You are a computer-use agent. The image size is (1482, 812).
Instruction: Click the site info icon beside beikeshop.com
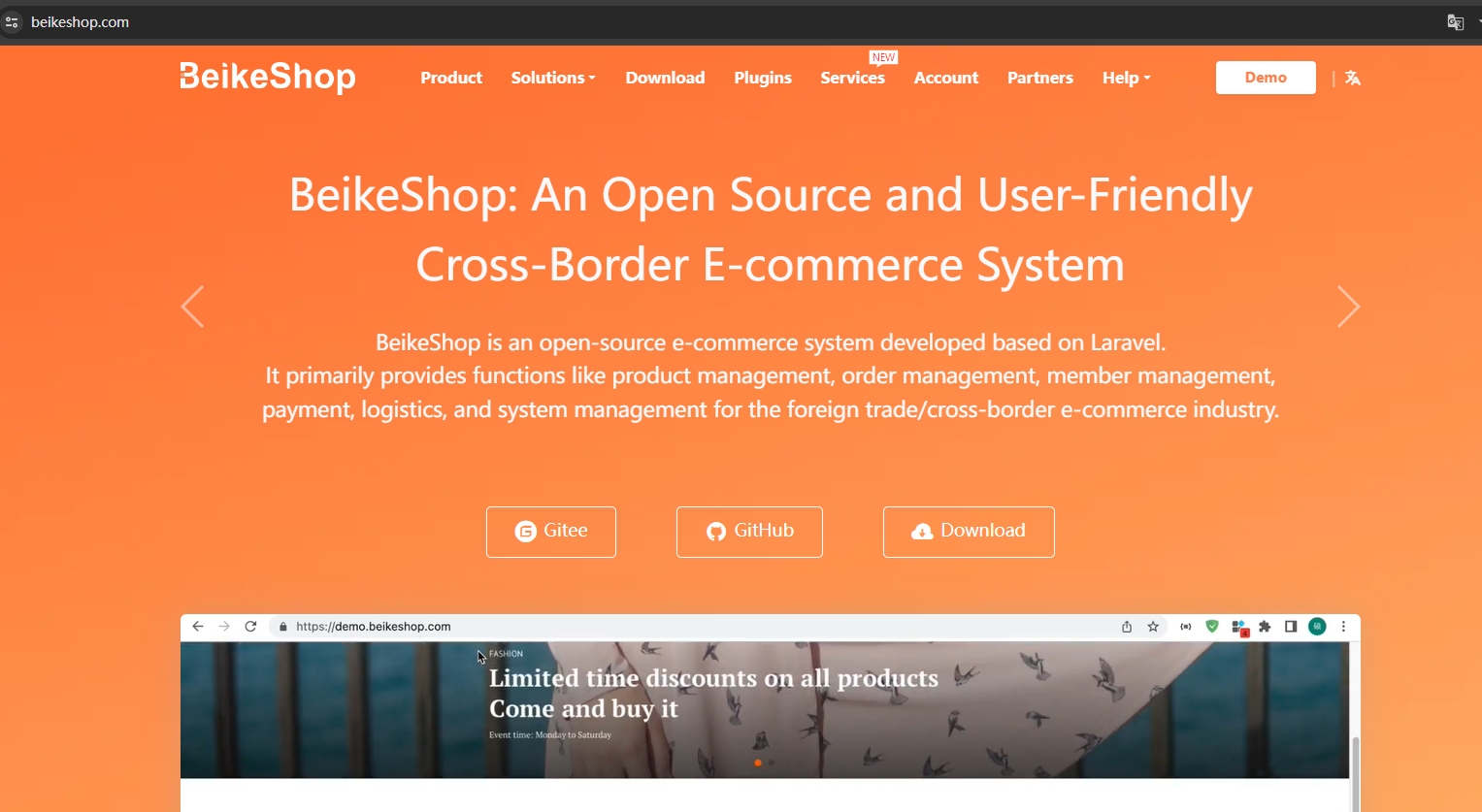[x=12, y=22]
